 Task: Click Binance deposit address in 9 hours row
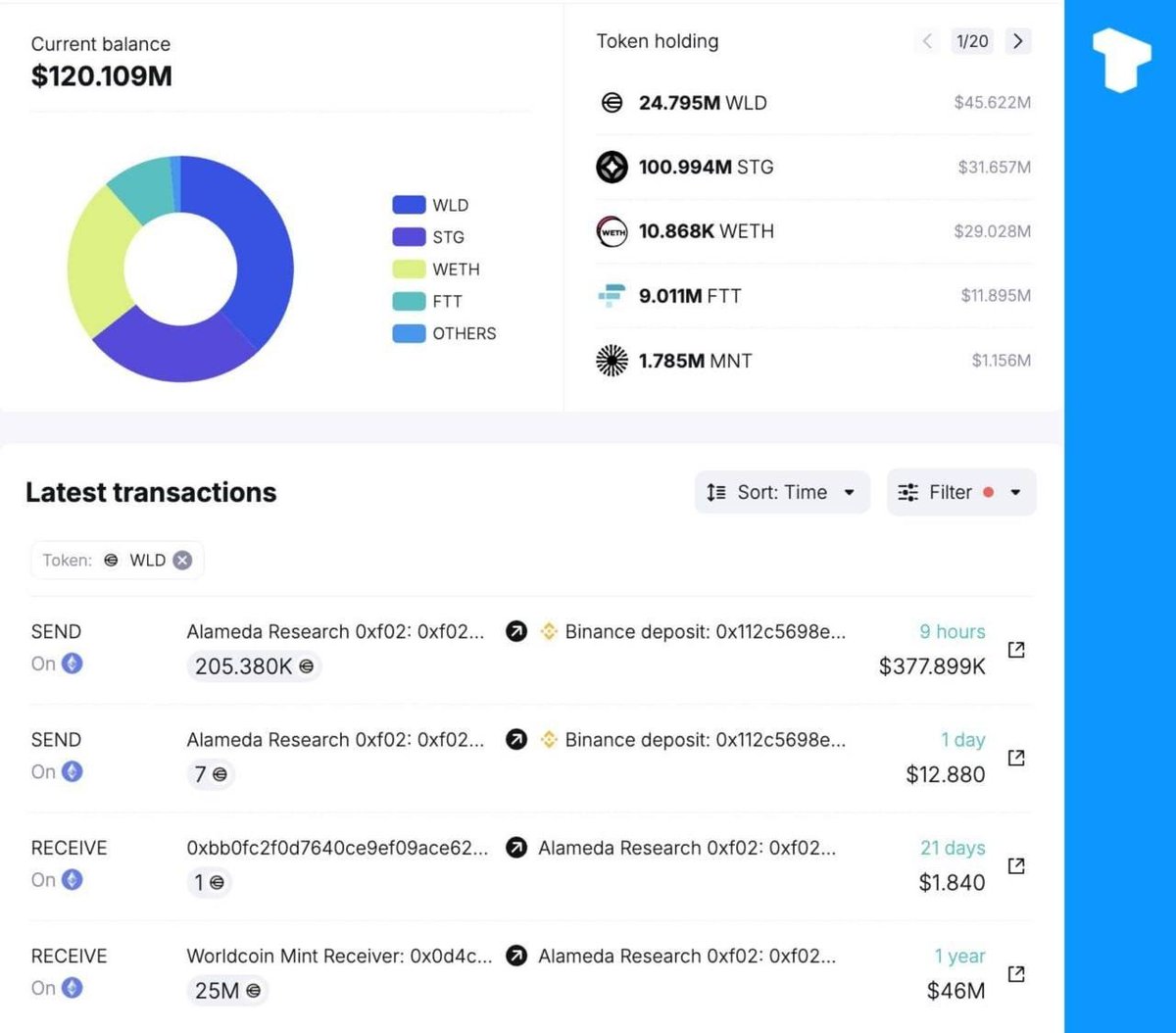pyautogui.click(x=705, y=631)
